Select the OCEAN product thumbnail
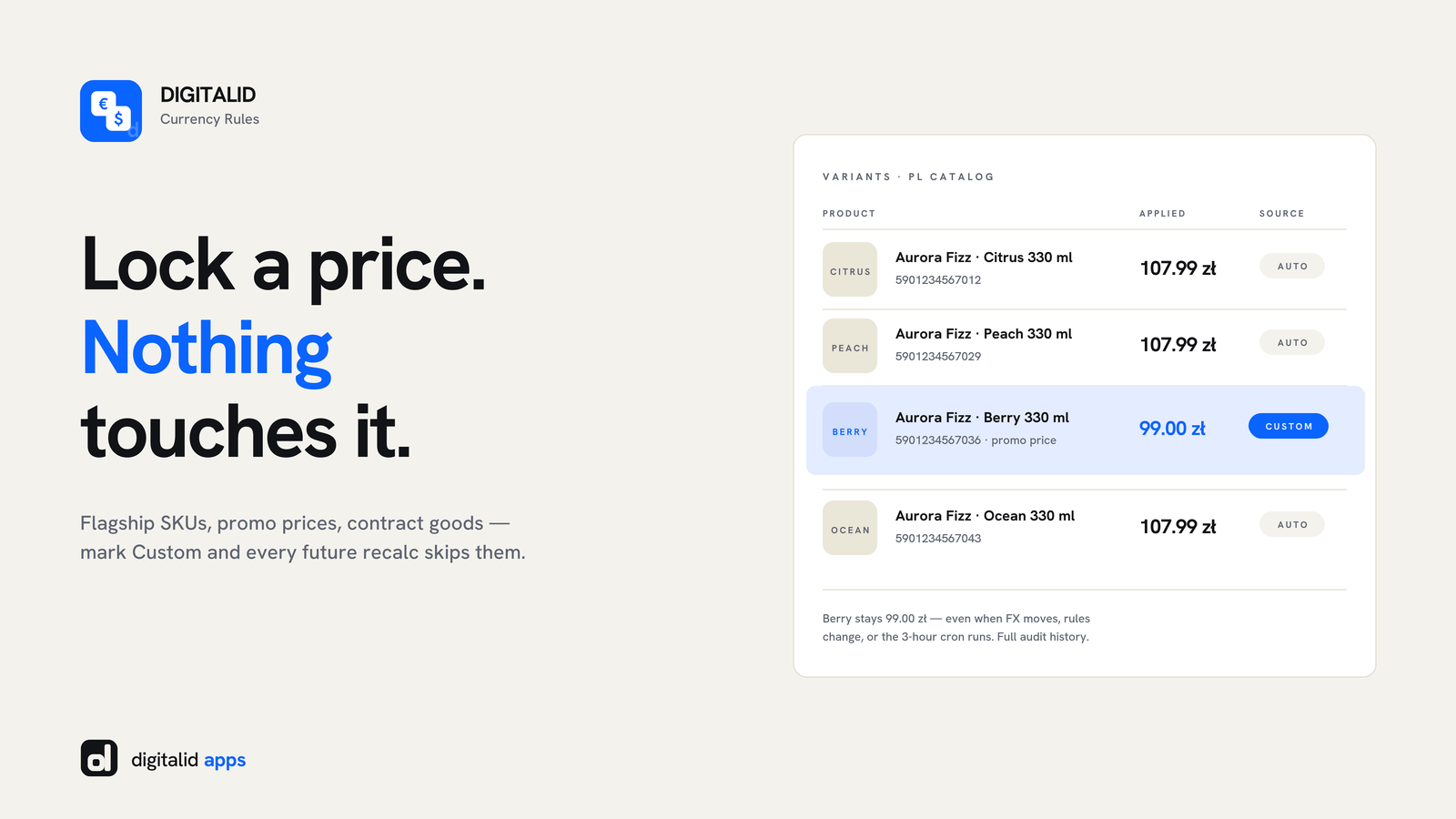 click(850, 528)
